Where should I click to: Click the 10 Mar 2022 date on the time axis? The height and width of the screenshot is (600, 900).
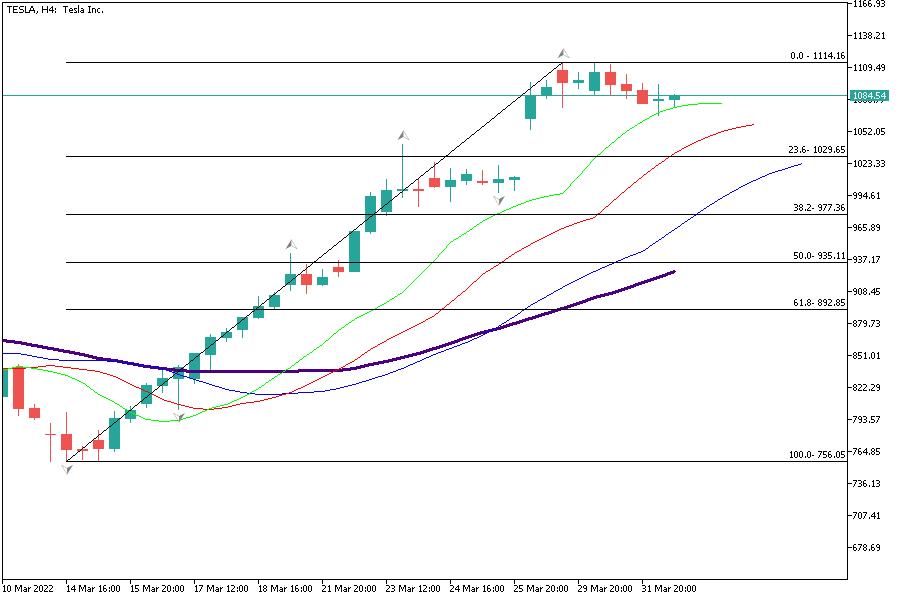pyautogui.click(x=30, y=589)
